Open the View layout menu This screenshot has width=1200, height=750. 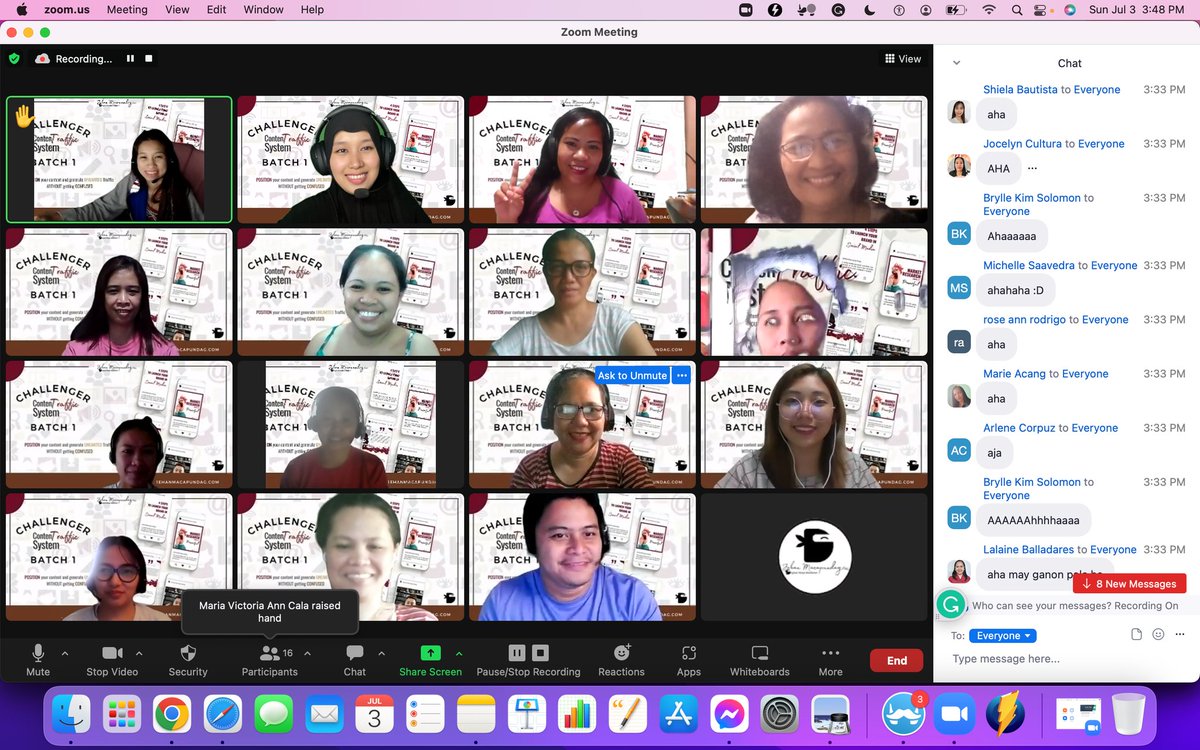(903, 59)
